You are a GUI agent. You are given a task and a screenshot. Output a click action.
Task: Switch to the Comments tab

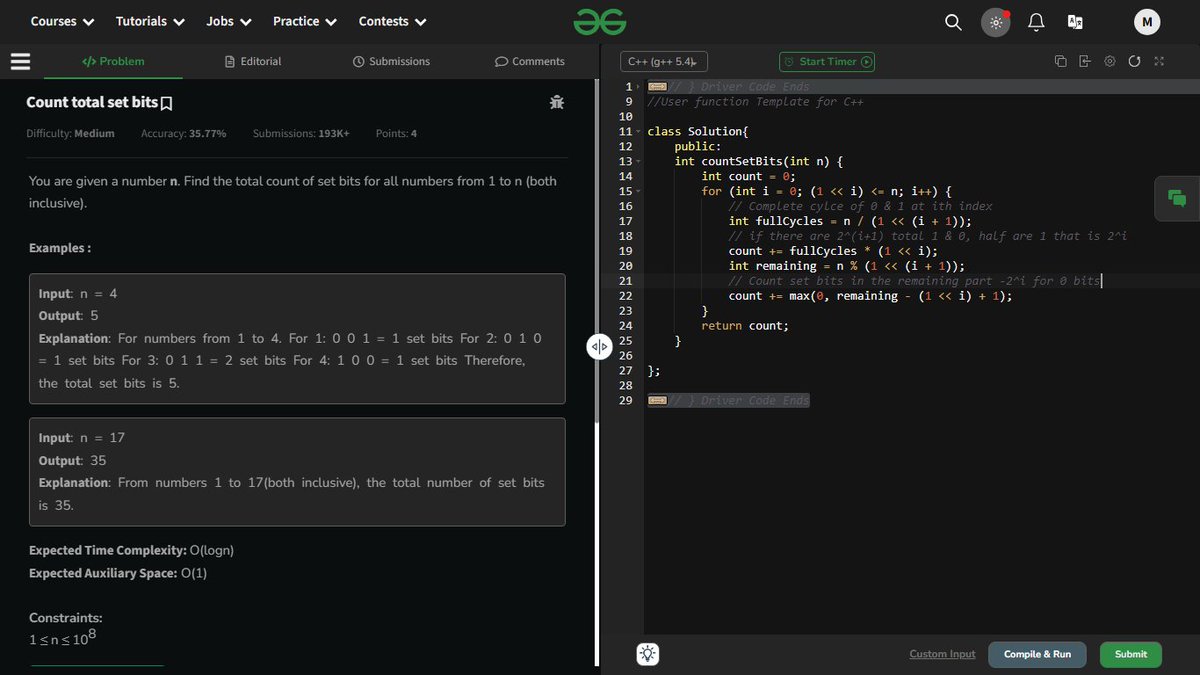tap(530, 61)
